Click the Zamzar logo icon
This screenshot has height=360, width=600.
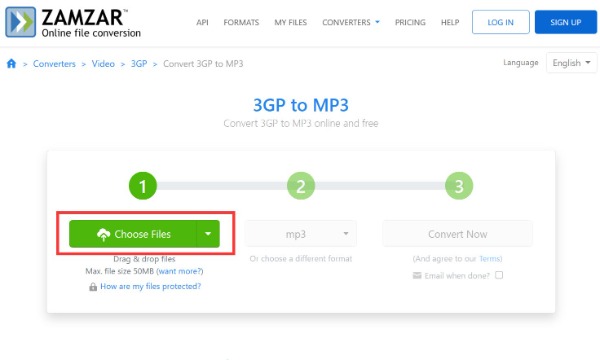[x=20, y=22]
